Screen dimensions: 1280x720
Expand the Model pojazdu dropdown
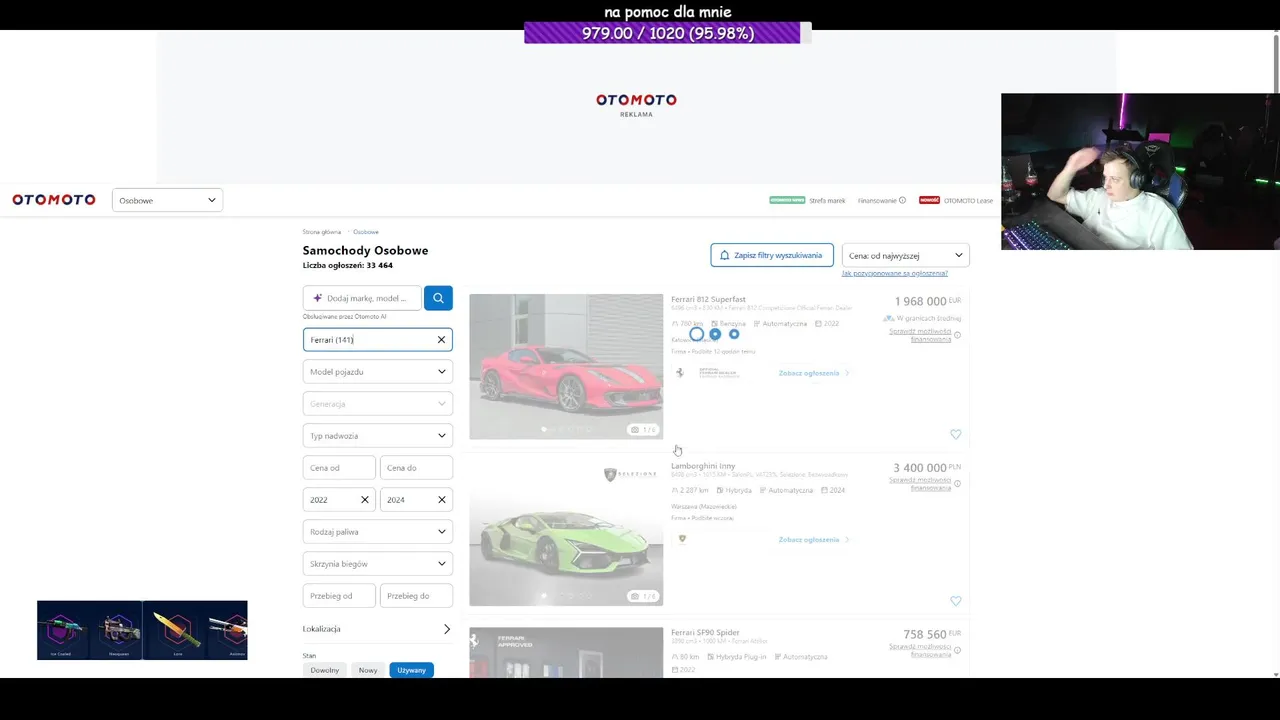(378, 372)
